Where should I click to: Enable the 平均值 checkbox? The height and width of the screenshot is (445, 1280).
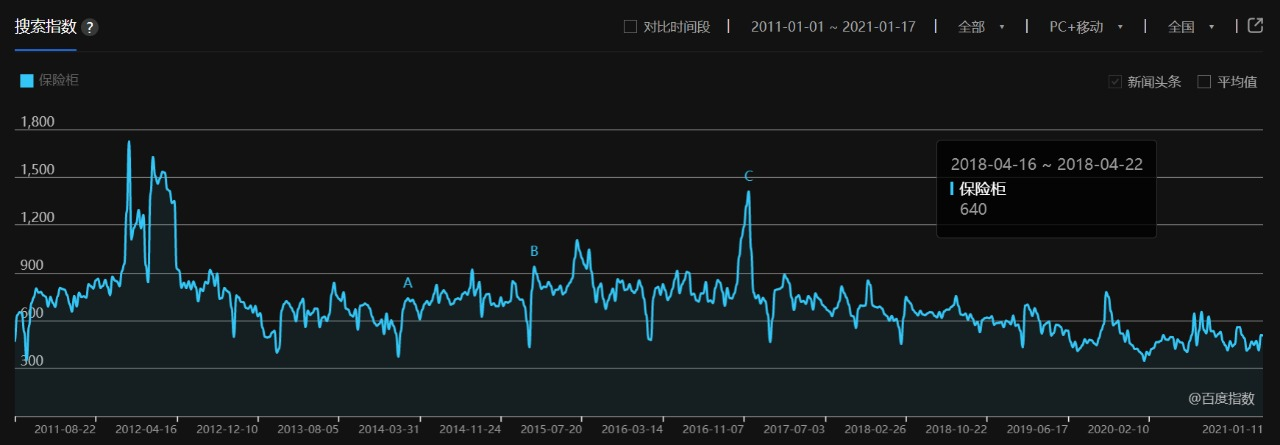point(1204,82)
